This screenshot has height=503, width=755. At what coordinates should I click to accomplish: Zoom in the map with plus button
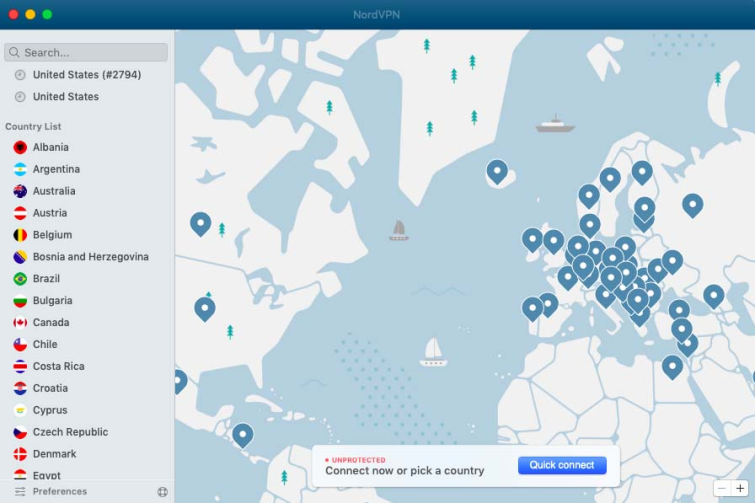[740, 489]
